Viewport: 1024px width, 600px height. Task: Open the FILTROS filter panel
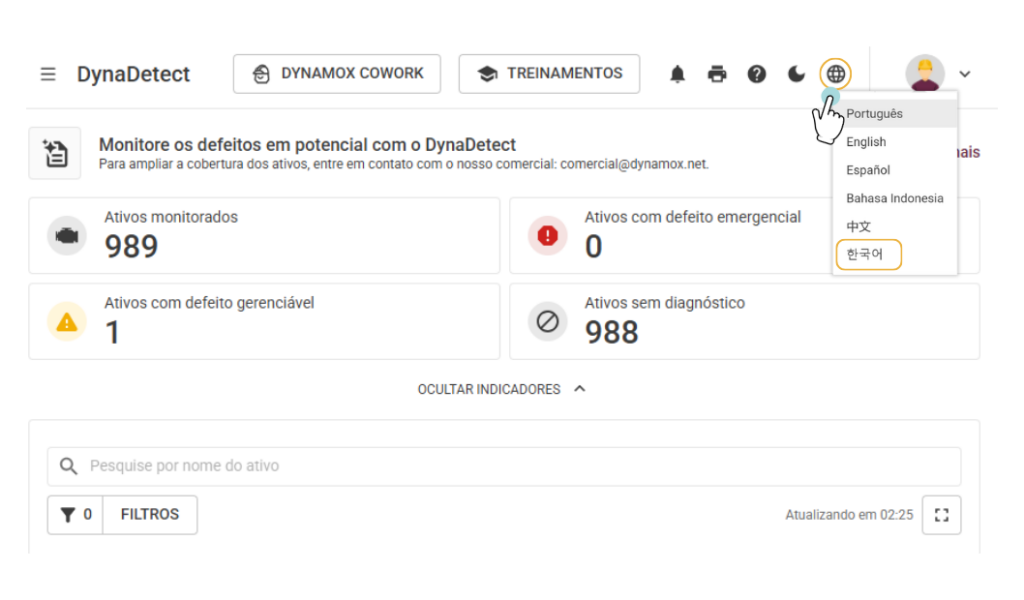tap(150, 514)
